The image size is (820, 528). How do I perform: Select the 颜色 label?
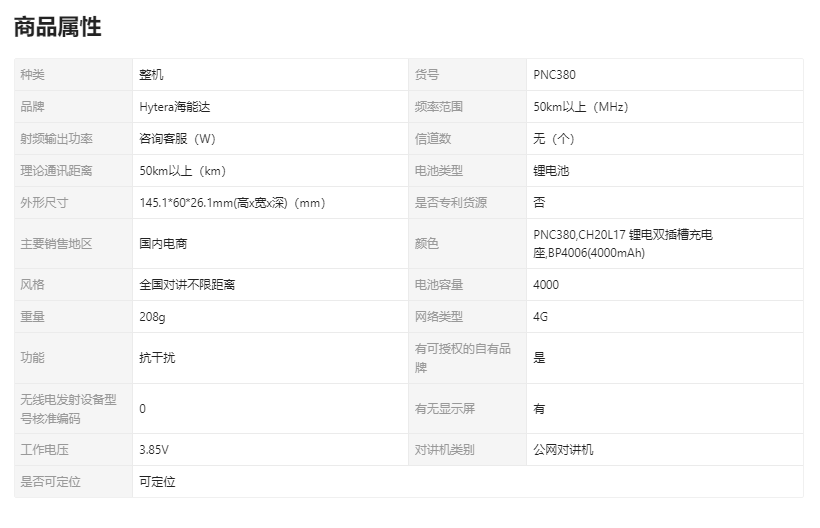pos(427,244)
